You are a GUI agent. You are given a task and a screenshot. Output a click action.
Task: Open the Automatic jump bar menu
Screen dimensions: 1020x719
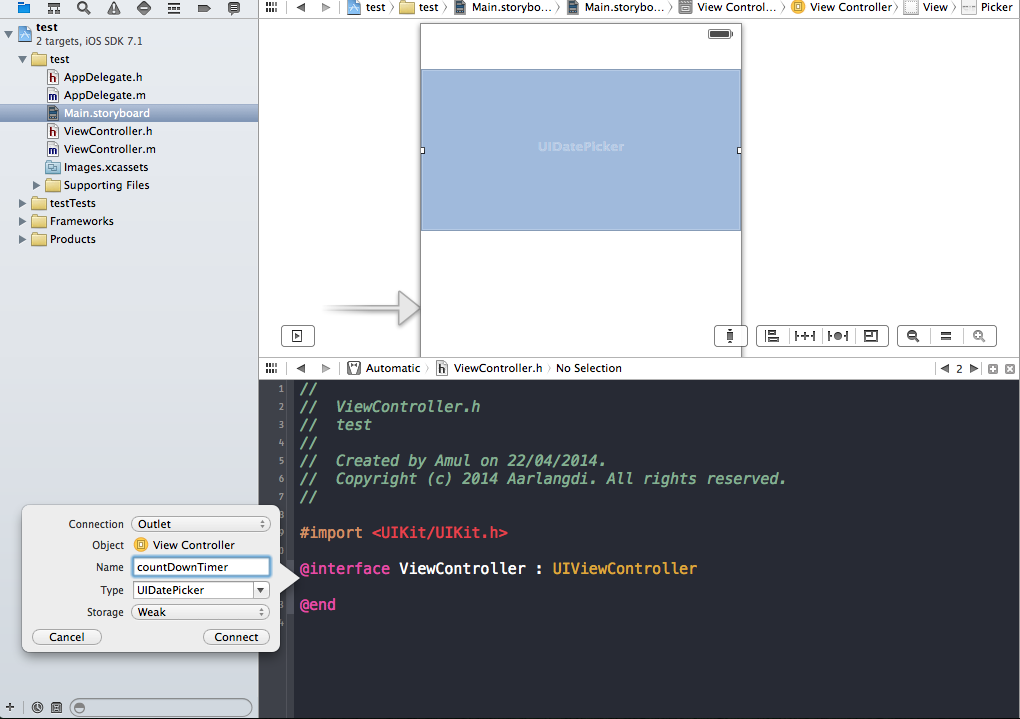click(390, 368)
